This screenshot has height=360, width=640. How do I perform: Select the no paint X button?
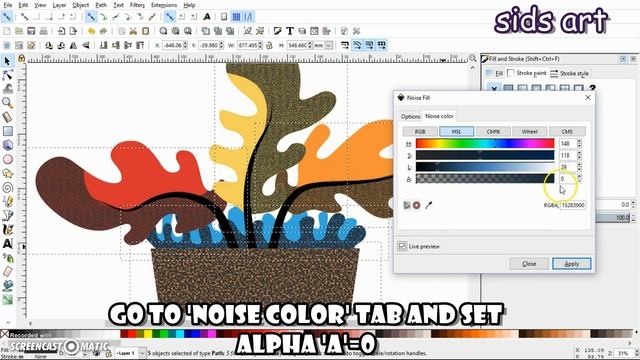point(494,88)
